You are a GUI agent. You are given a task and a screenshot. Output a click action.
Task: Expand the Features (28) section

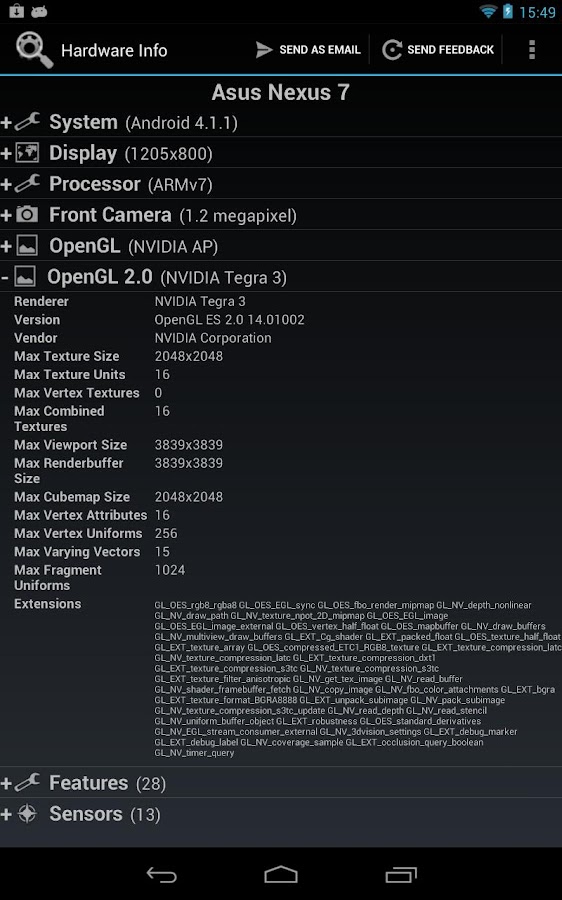281,783
